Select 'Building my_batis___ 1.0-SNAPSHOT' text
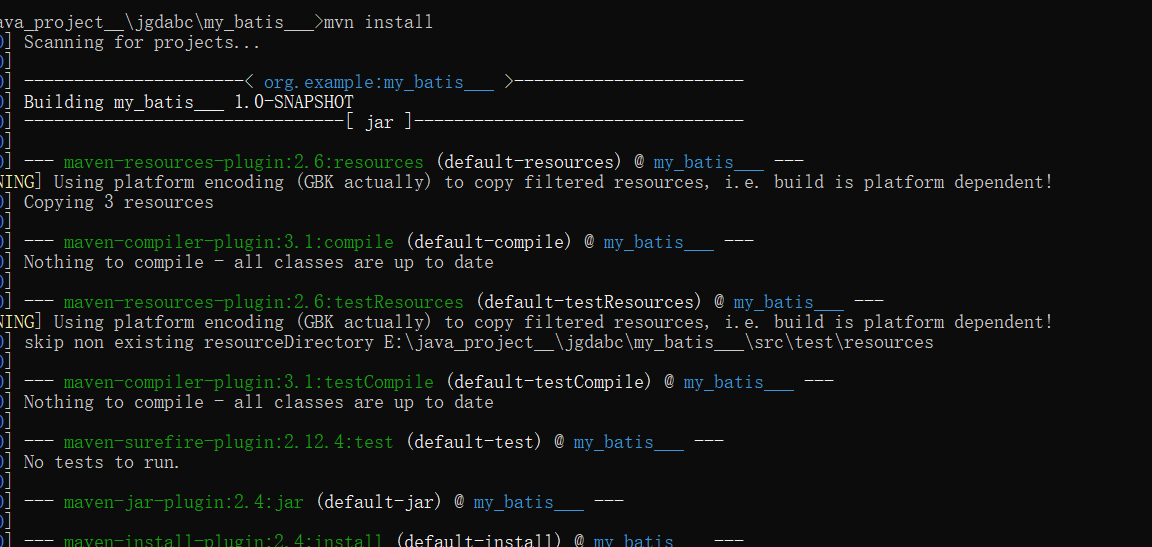The height and width of the screenshot is (547, 1152). pyautogui.click(x=188, y=102)
